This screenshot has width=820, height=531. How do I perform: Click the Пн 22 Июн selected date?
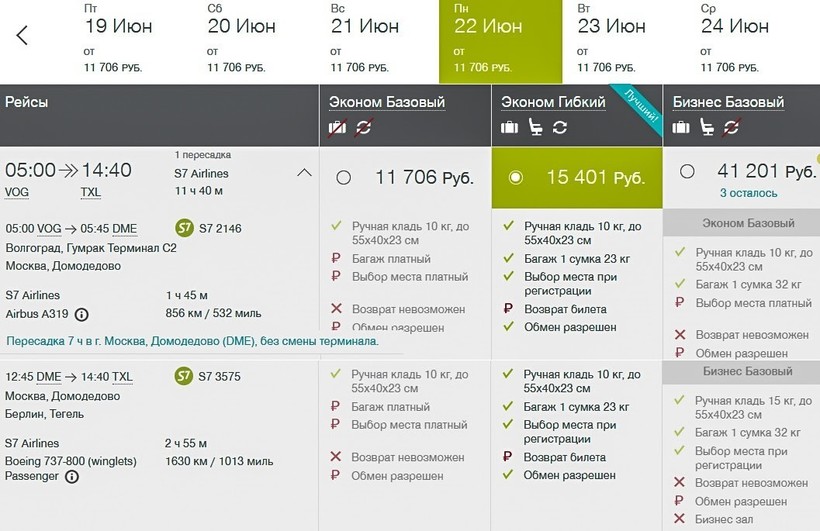pyautogui.click(x=488, y=40)
